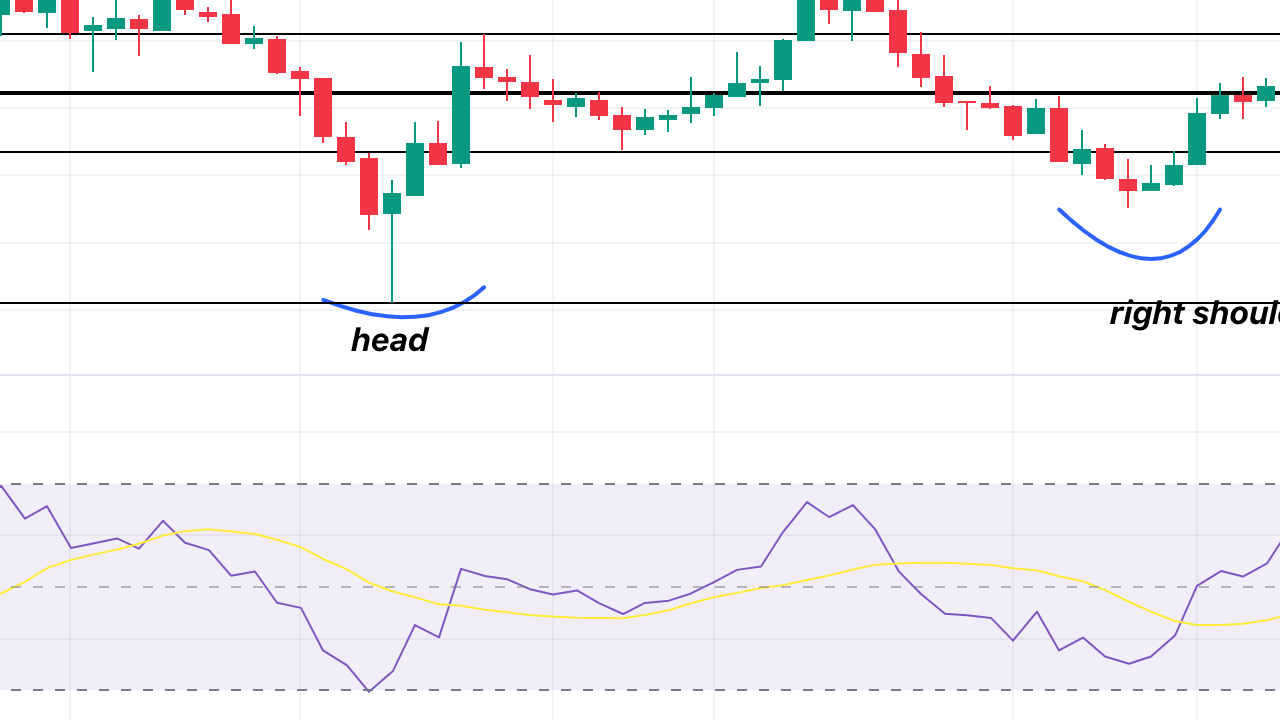Select the blue arc above the right shoulder label
Image resolution: width=1280 pixels, height=720 pixels.
click(1139, 234)
